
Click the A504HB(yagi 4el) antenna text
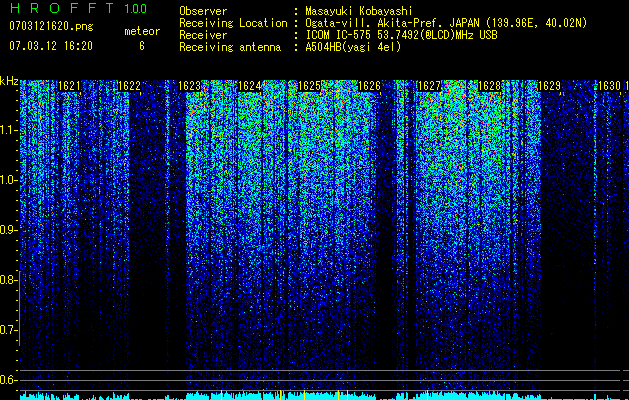click(353, 47)
